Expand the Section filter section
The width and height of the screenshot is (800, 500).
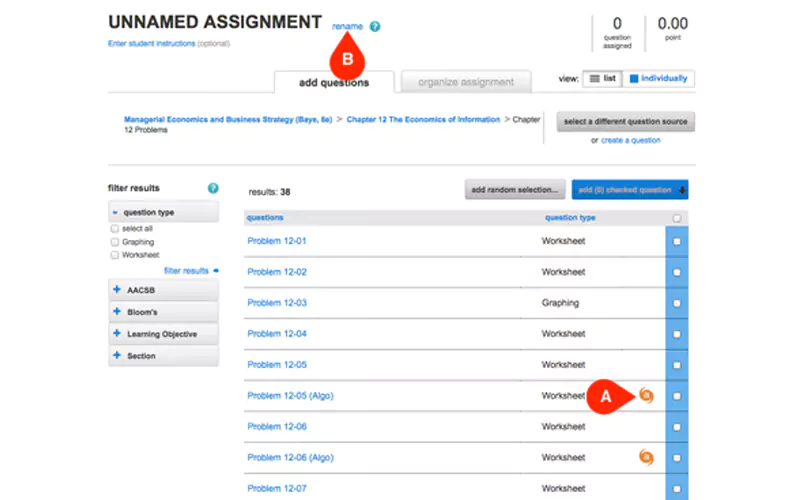click(163, 356)
